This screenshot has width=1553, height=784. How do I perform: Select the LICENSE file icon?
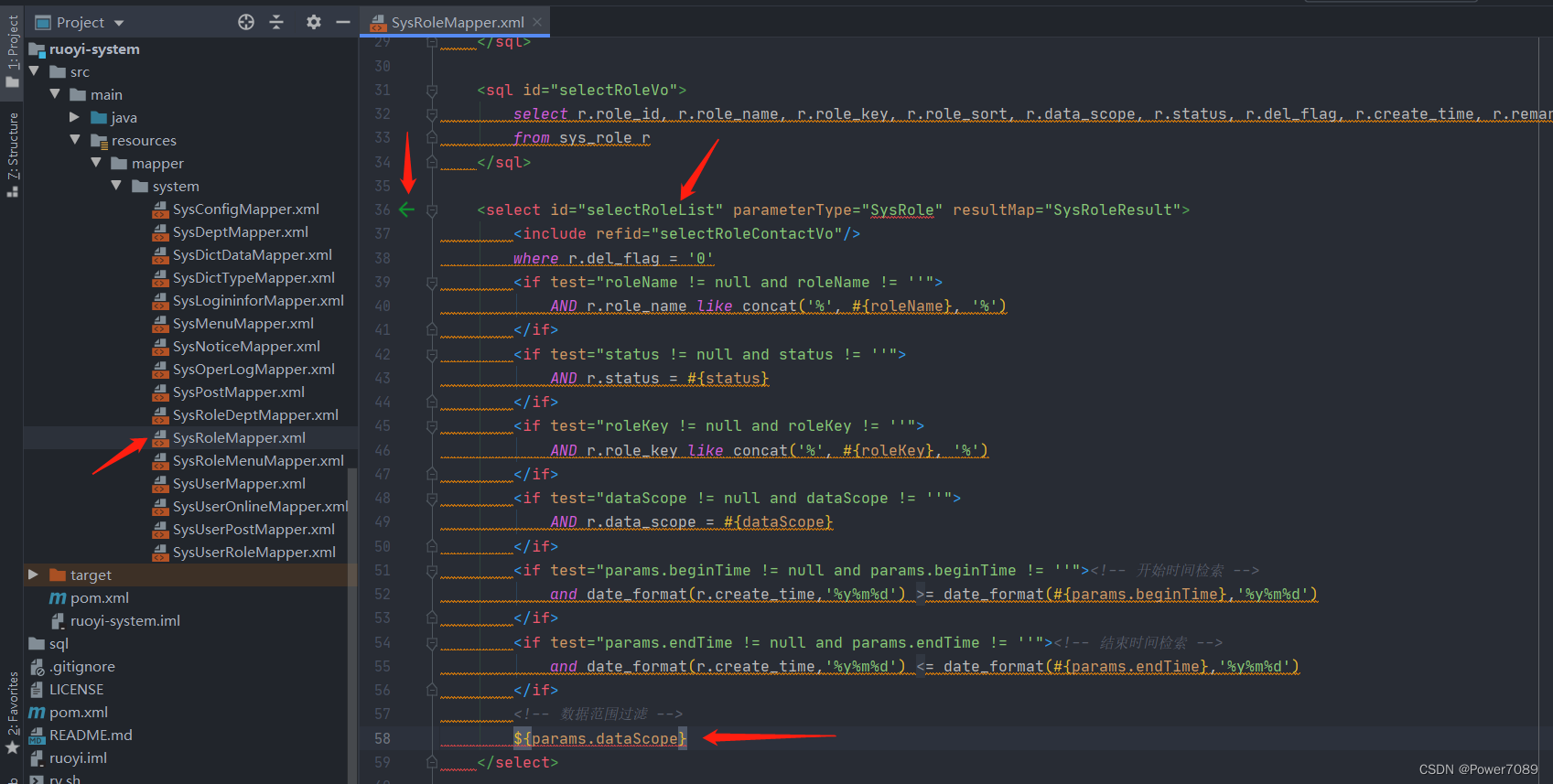pyautogui.click(x=37, y=690)
